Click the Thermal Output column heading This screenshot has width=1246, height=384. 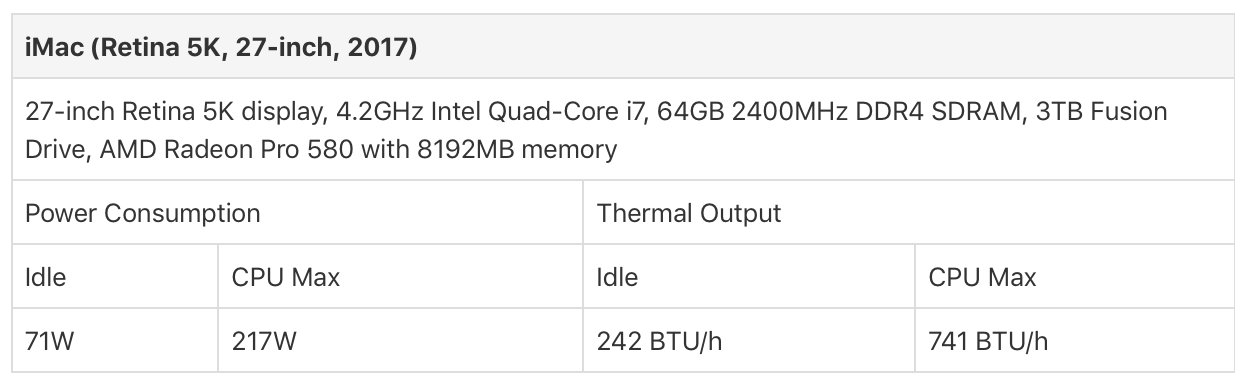689,213
